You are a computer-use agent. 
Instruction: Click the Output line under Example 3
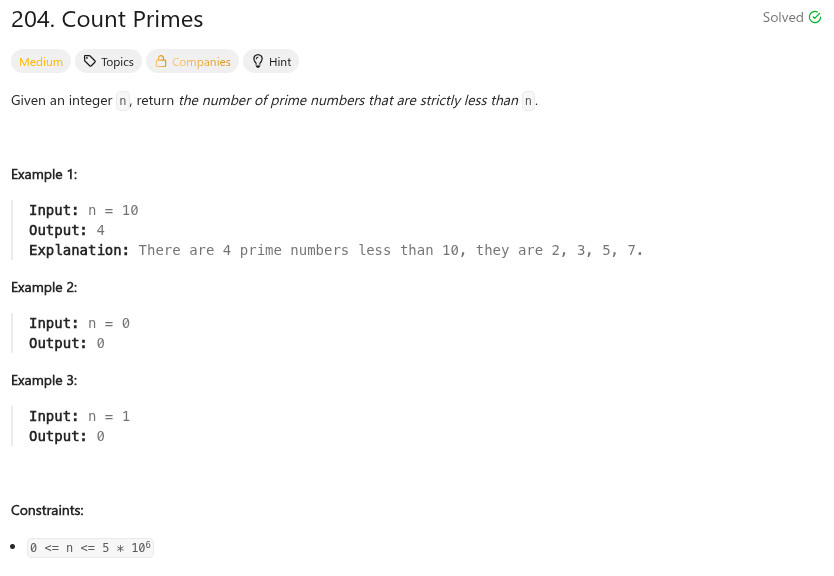click(x=67, y=436)
